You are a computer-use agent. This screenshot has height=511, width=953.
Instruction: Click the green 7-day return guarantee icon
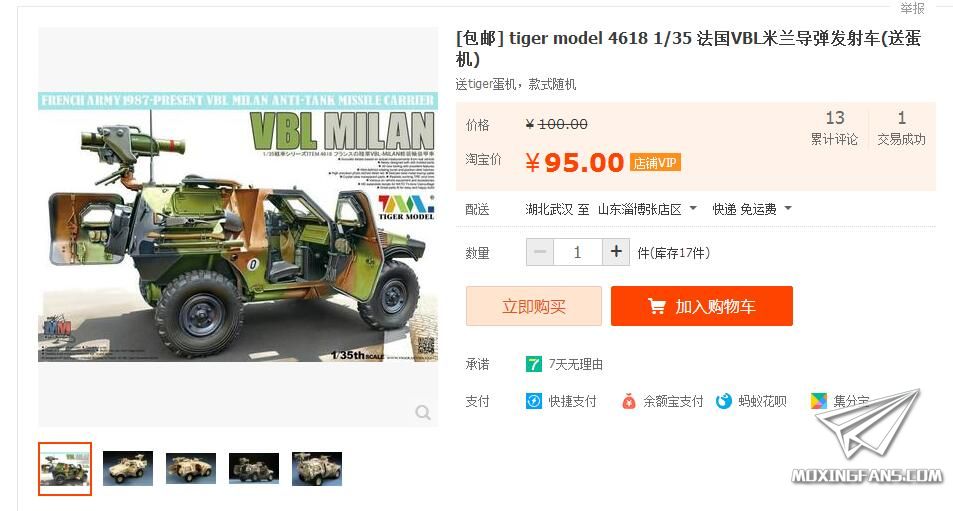(534, 364)
